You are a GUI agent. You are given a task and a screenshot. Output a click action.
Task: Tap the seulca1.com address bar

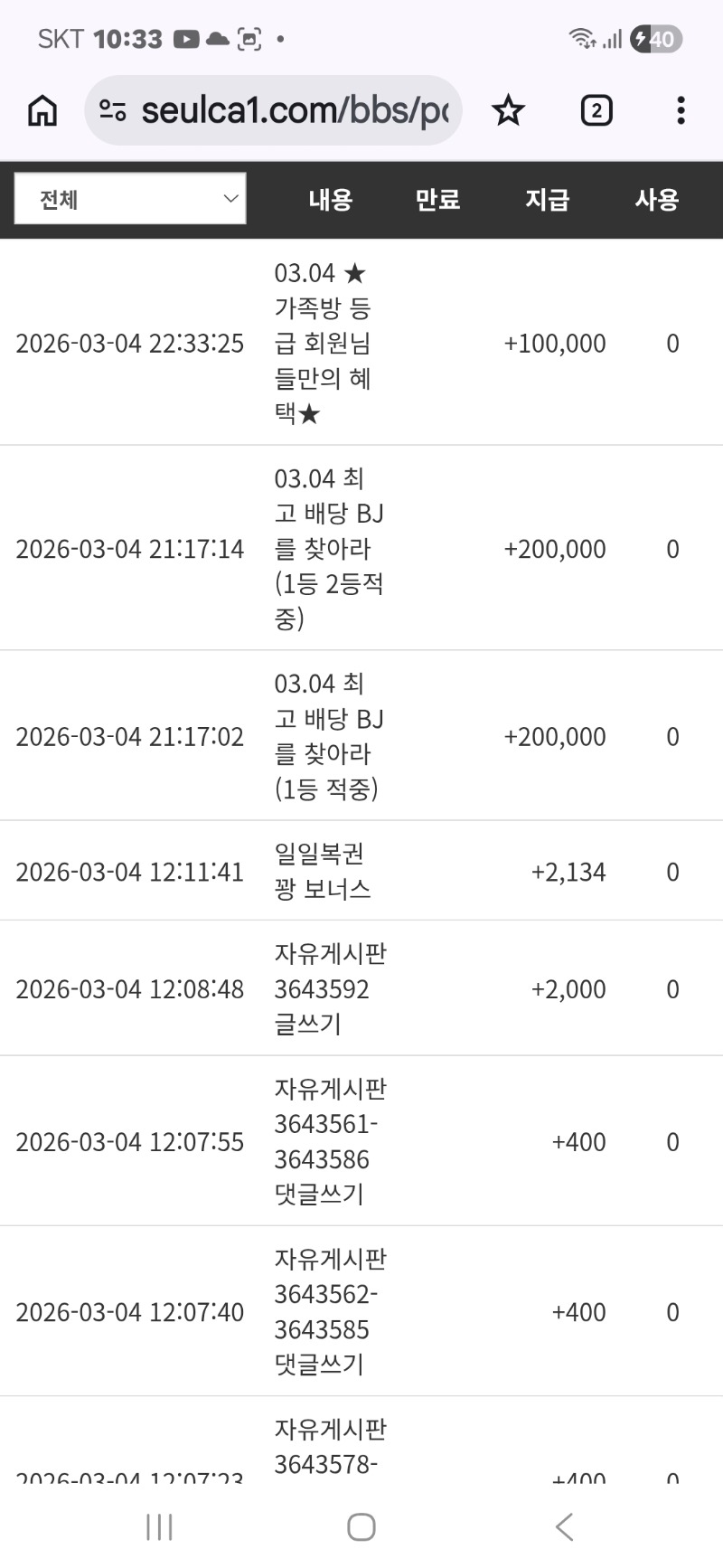(294, 111)
